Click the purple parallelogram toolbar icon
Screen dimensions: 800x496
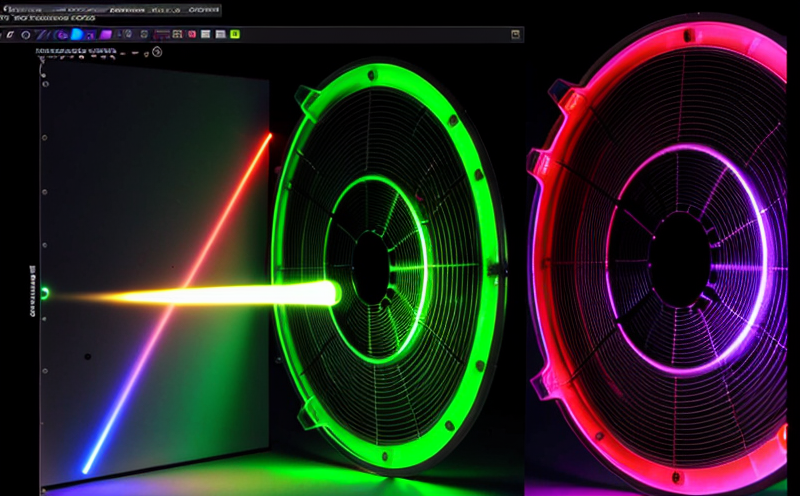pyautogui.click(x=106, y=34)
